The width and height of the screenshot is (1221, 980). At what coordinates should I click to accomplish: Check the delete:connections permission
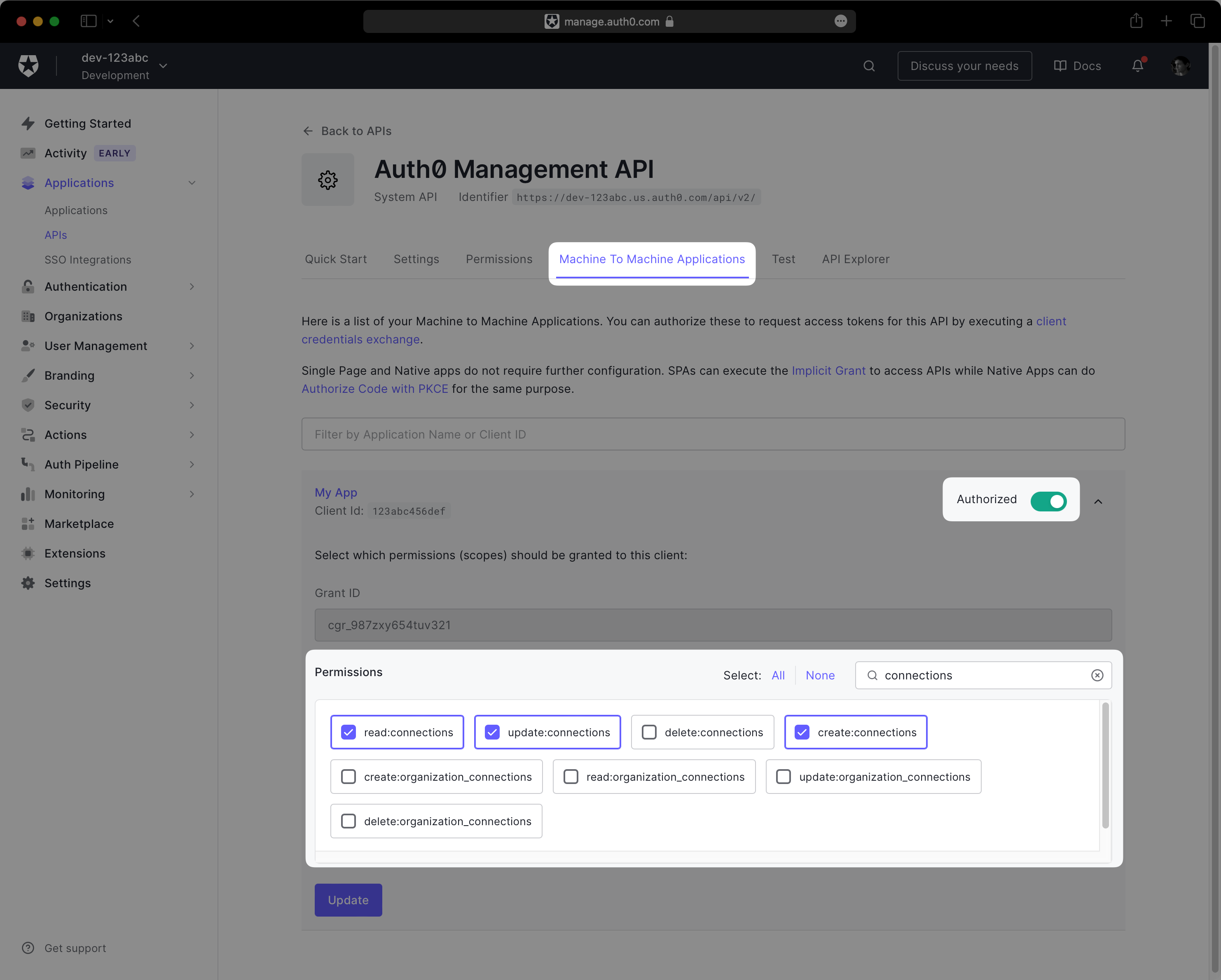tap(649, 732)
